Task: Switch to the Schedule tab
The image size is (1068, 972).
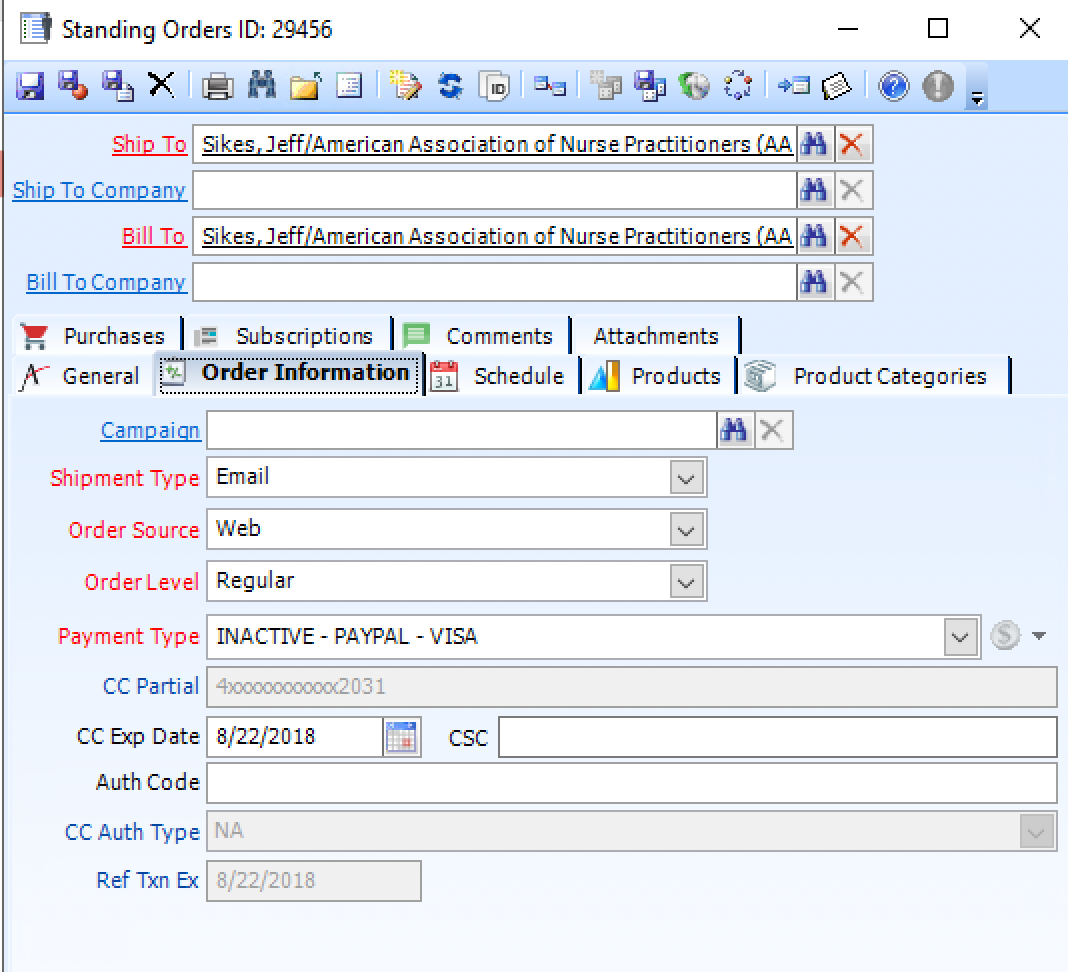Action: [517, 376]
